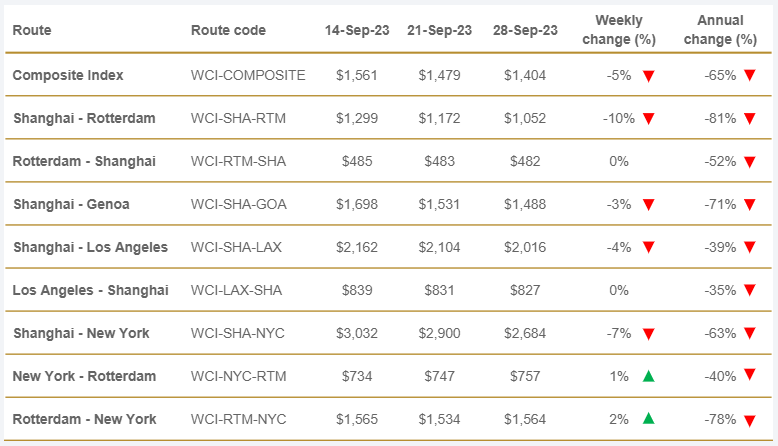Select the Composite Index row label
778x446 pixels.
[66, 75]
